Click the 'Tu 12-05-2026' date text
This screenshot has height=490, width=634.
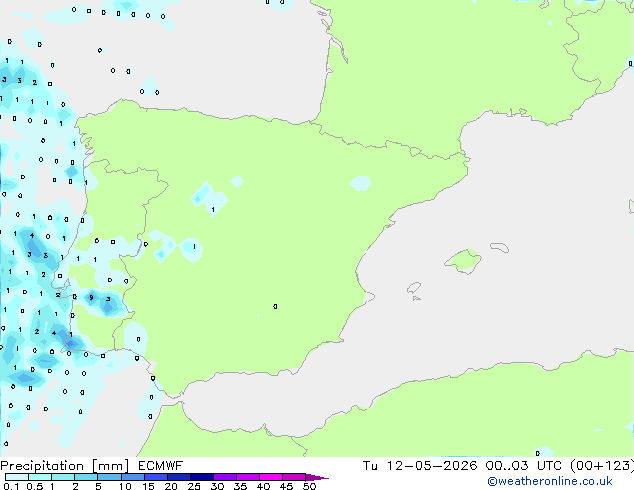(420, 466)
